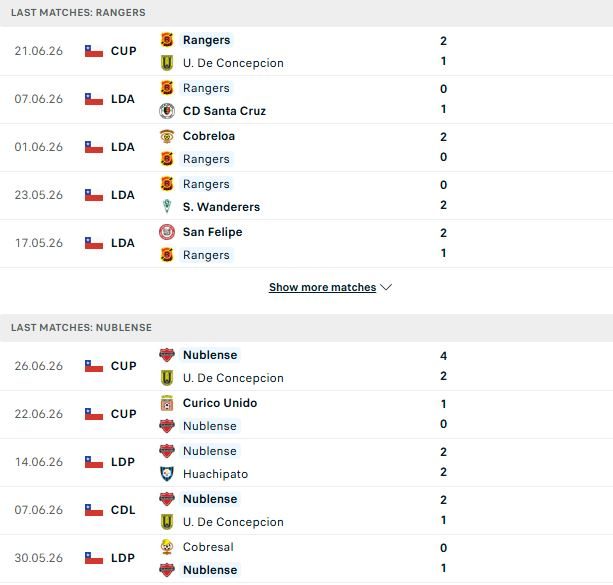Viewport: 613px width, 585px height.
Task: Click Nublense crest in the 26.06.26 match
Action: point(167,355)
